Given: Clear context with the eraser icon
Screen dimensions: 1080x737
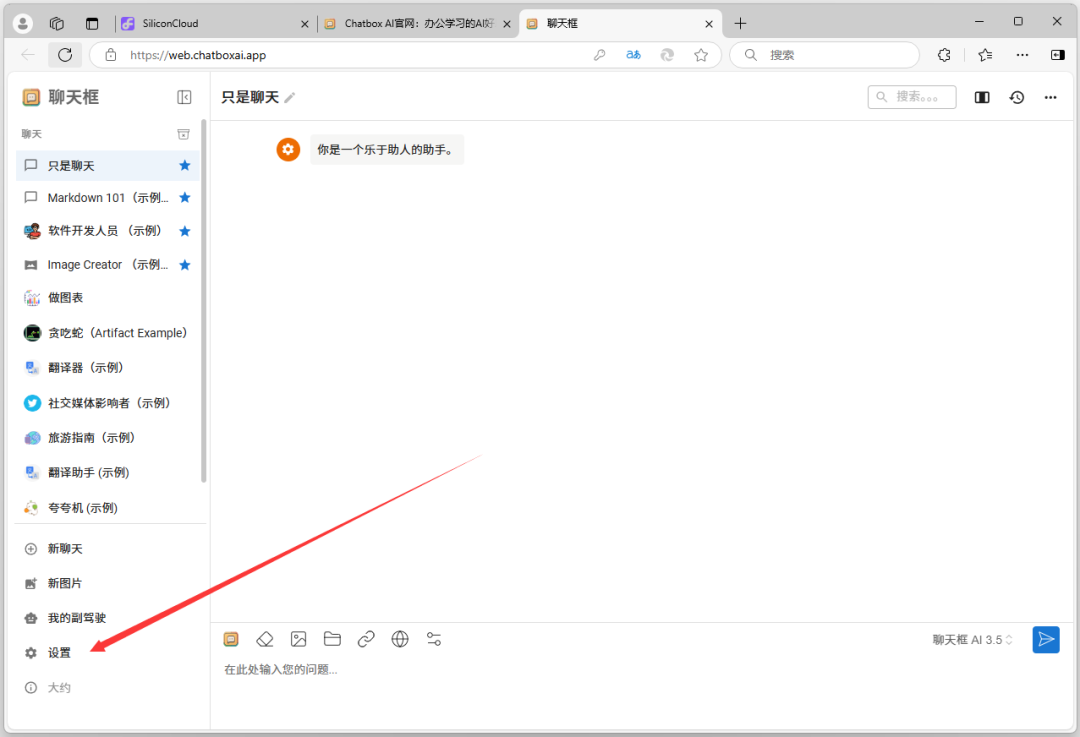Looking at the screenshot, I should pos(264,639).
